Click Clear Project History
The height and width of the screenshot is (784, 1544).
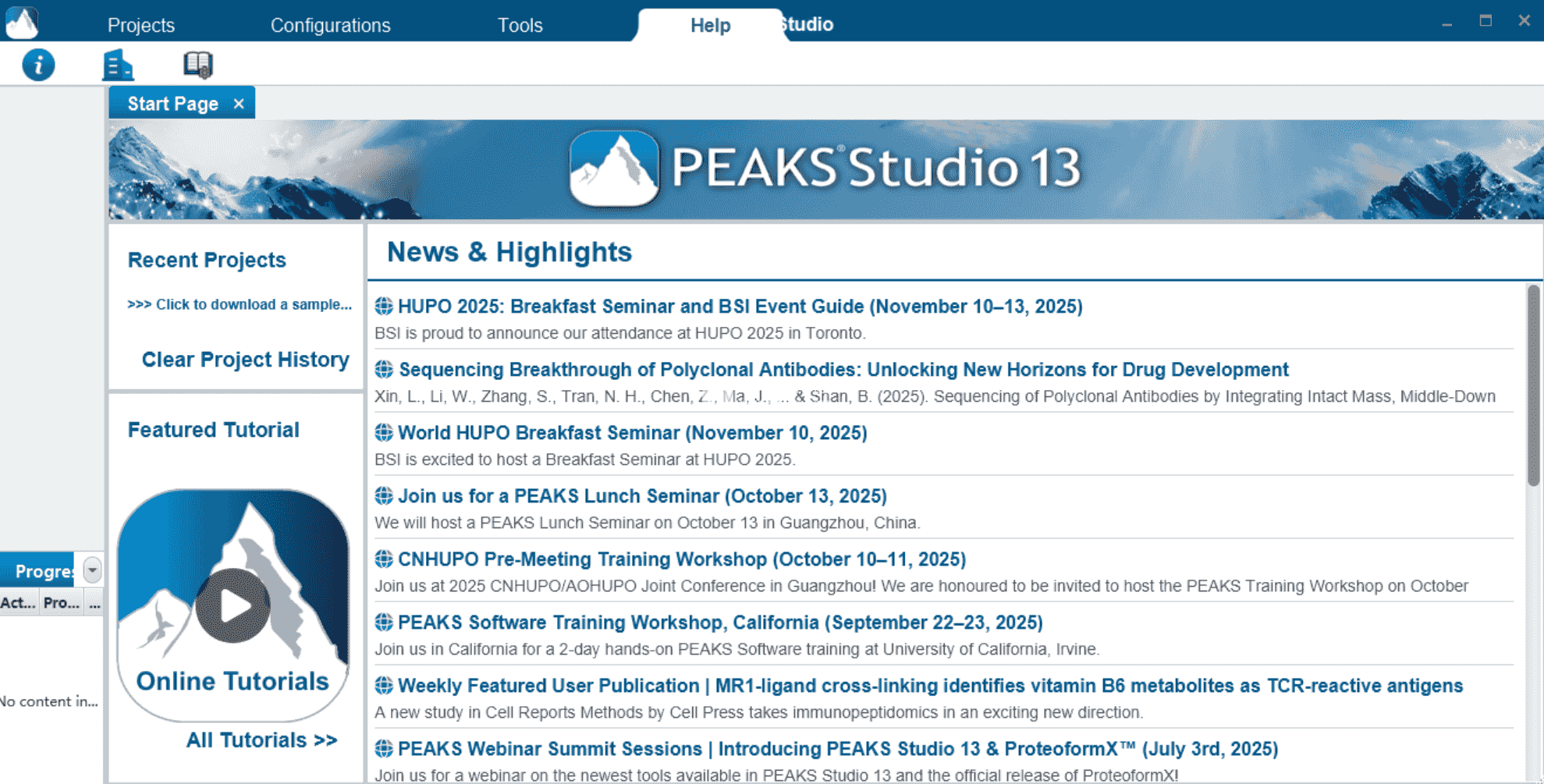click(245, 360)
